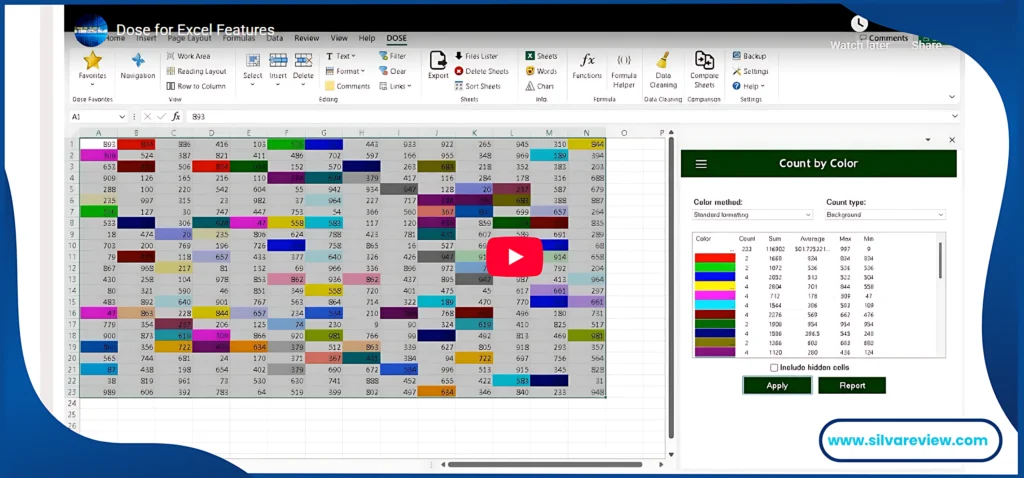This screenshot has height=478, width=1024.
Task: Click the Watch later clock icon
Action: (859, 24)
